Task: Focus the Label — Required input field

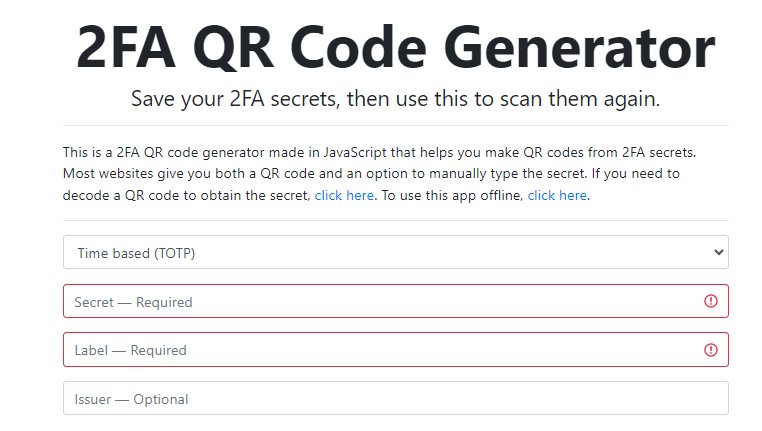Action: 380,350
